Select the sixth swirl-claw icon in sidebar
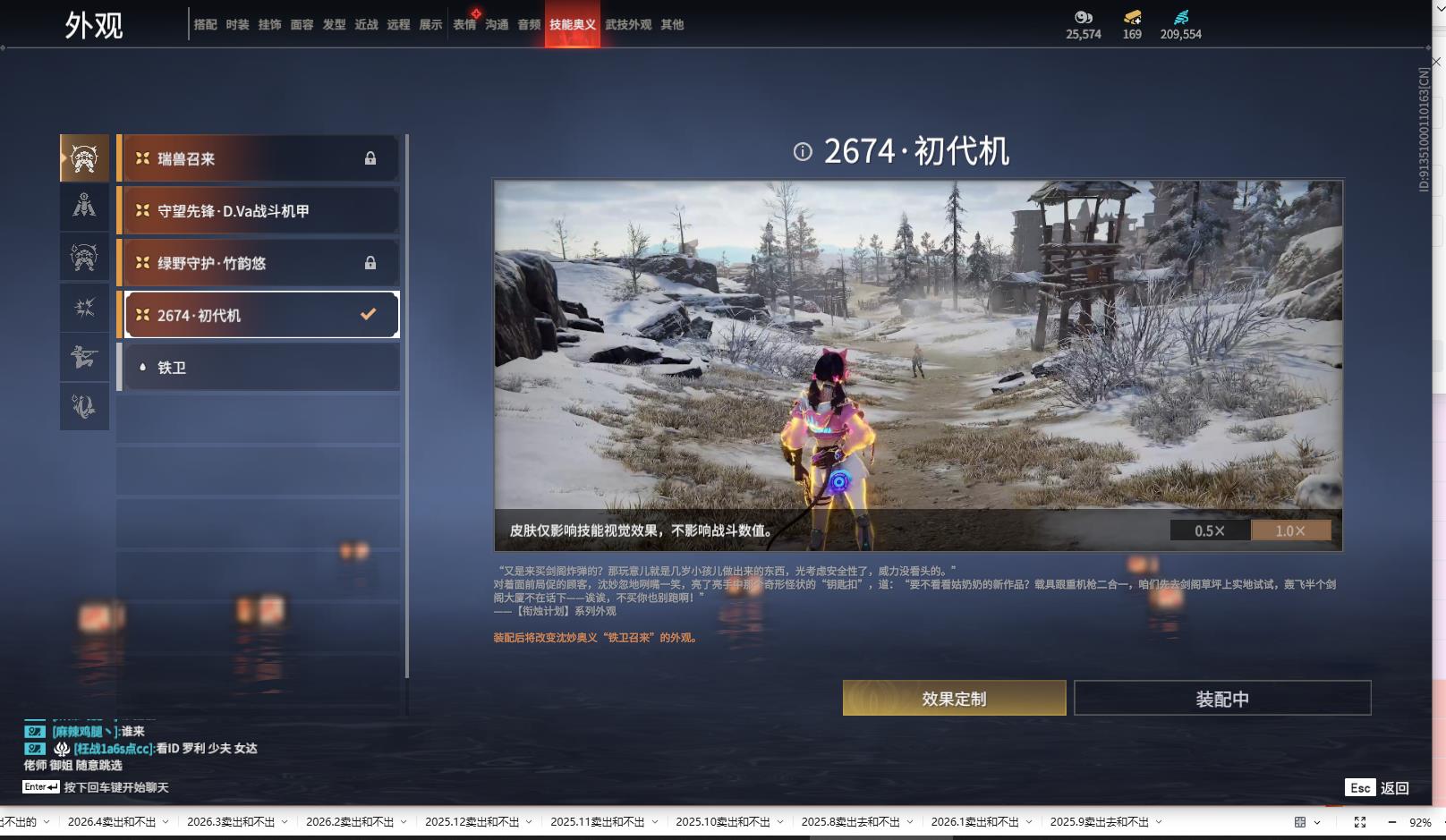 (84, 406)
